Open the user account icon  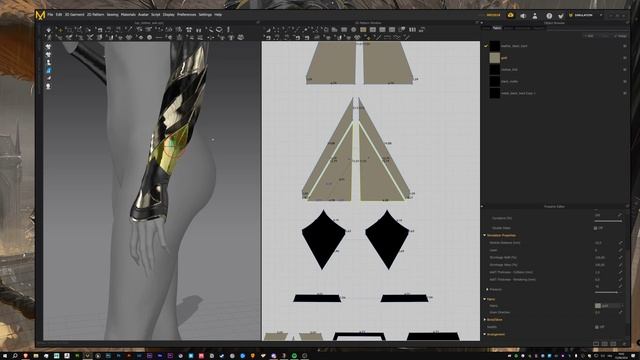[x=535, y=16]
